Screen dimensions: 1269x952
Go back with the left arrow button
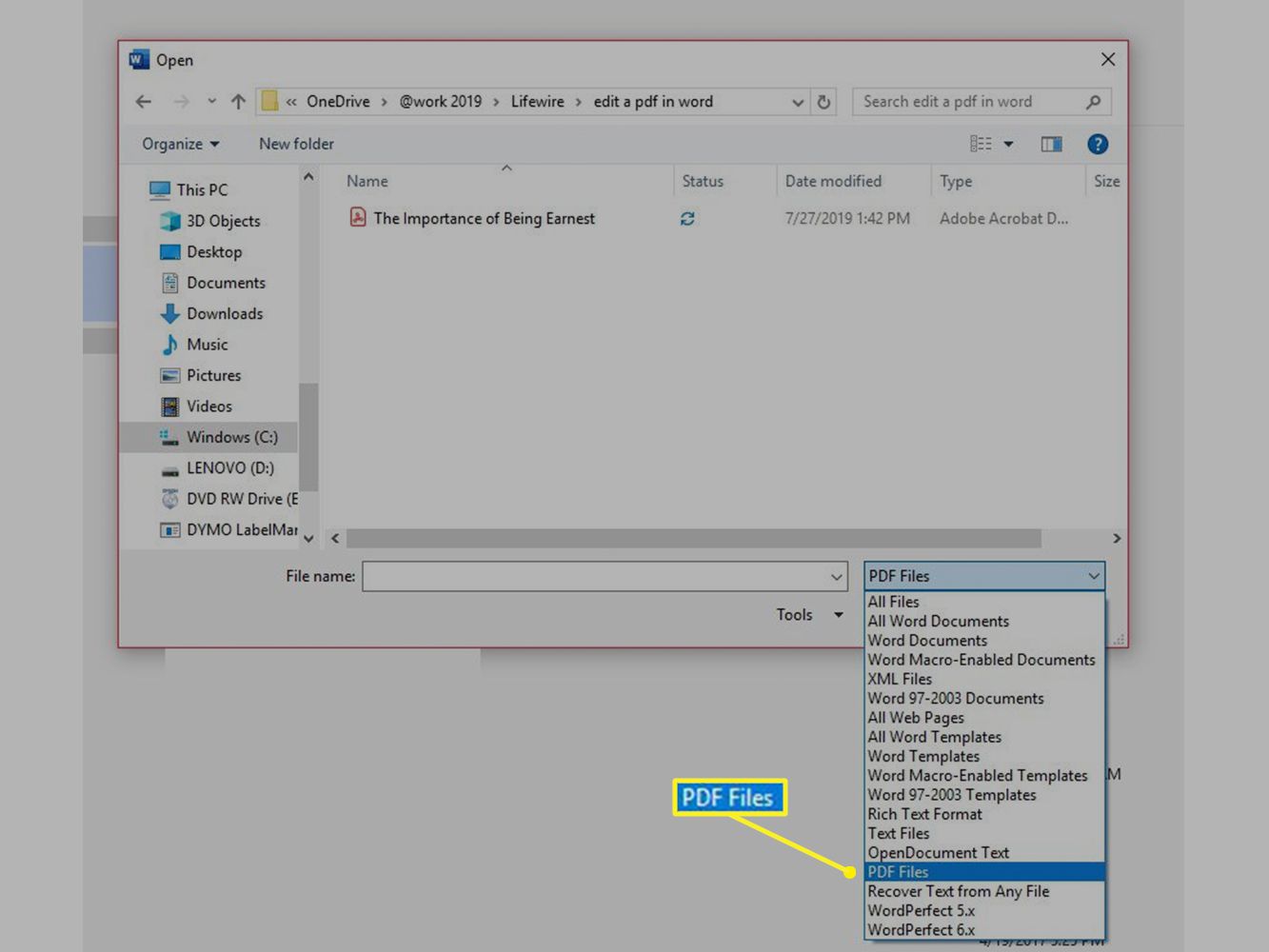[x=144, y=102]
